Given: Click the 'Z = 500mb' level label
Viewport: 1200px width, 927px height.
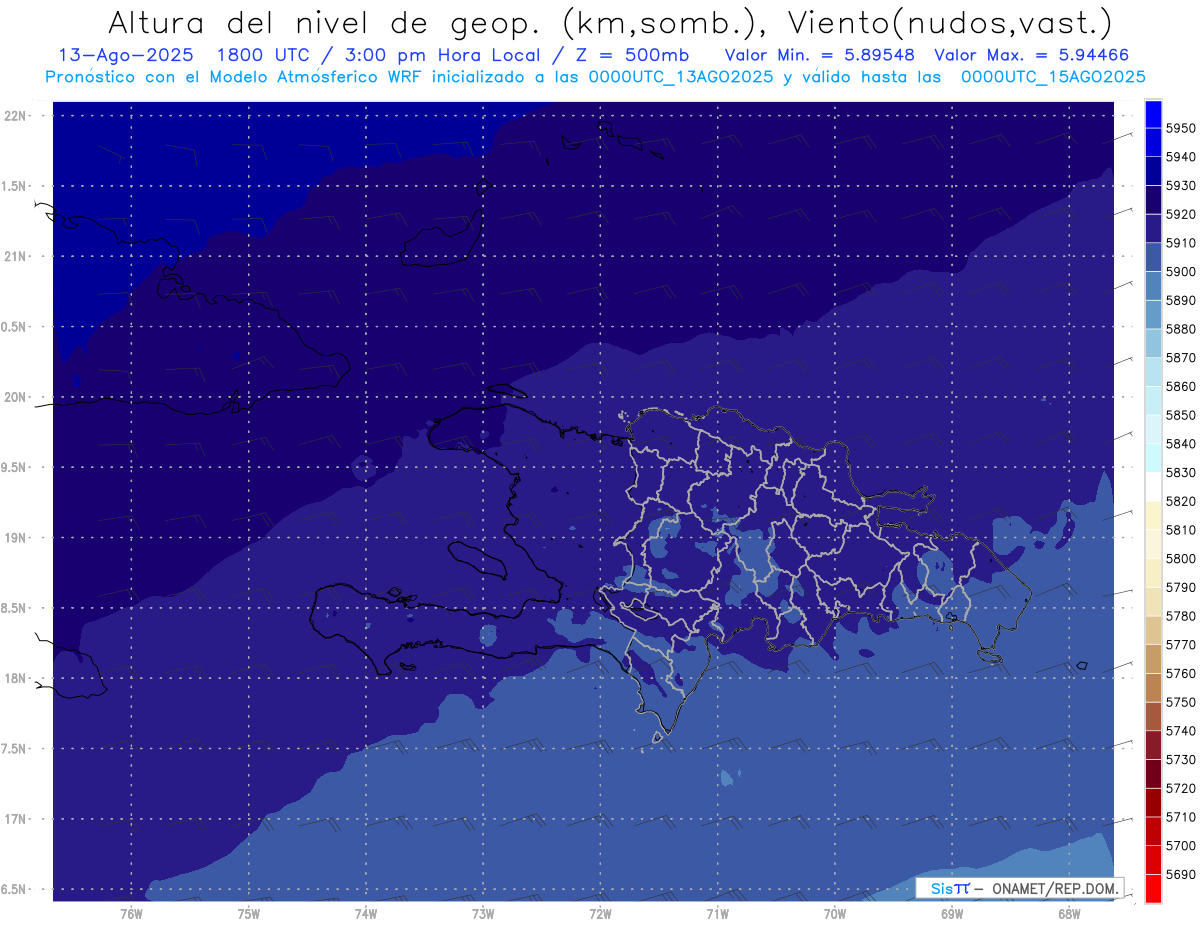Looking at the screenshot, I should [x=632, y=55].
